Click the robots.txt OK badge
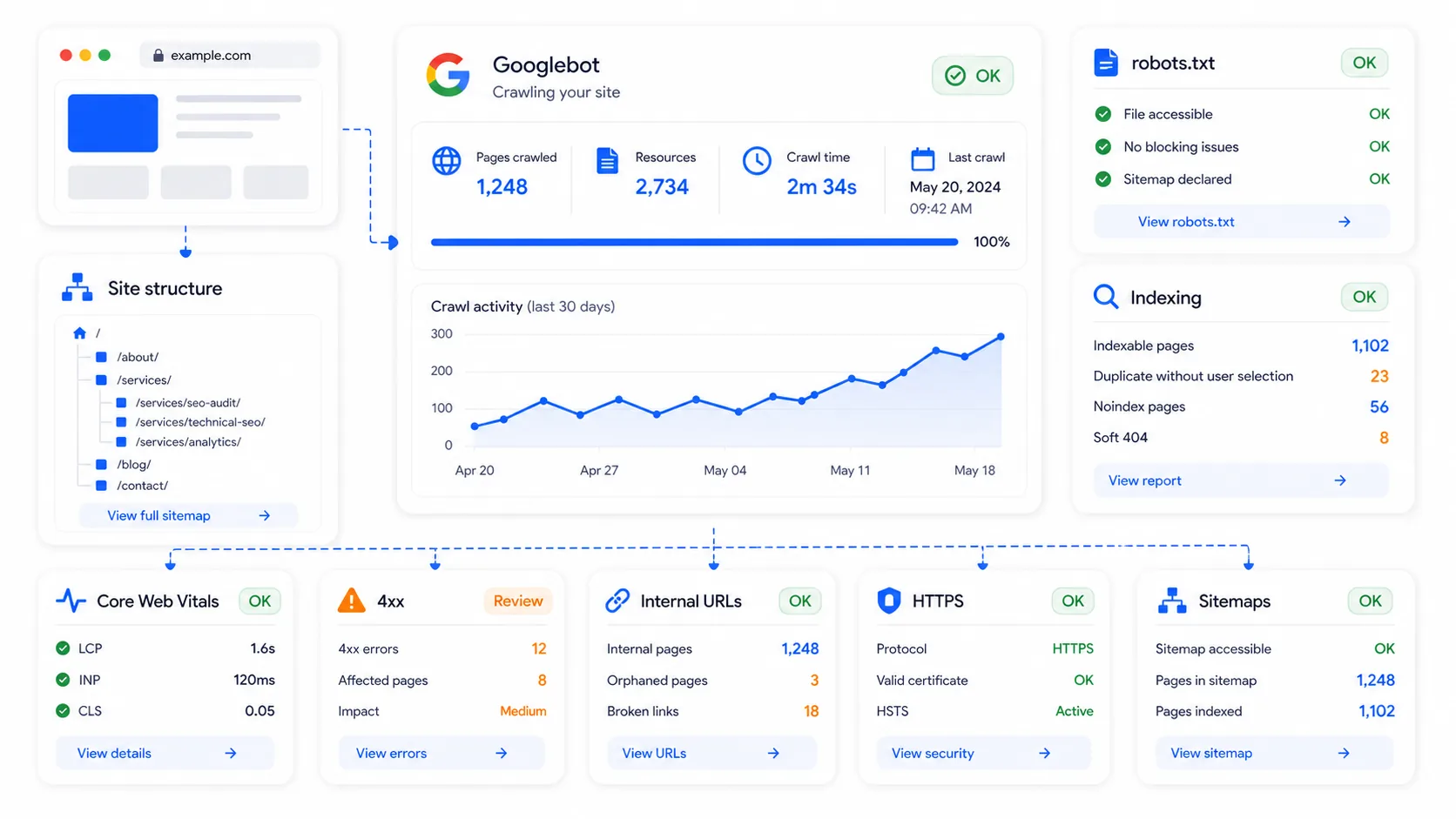The width and height of the screenshot is (1456, 819). pos(1365,63)
